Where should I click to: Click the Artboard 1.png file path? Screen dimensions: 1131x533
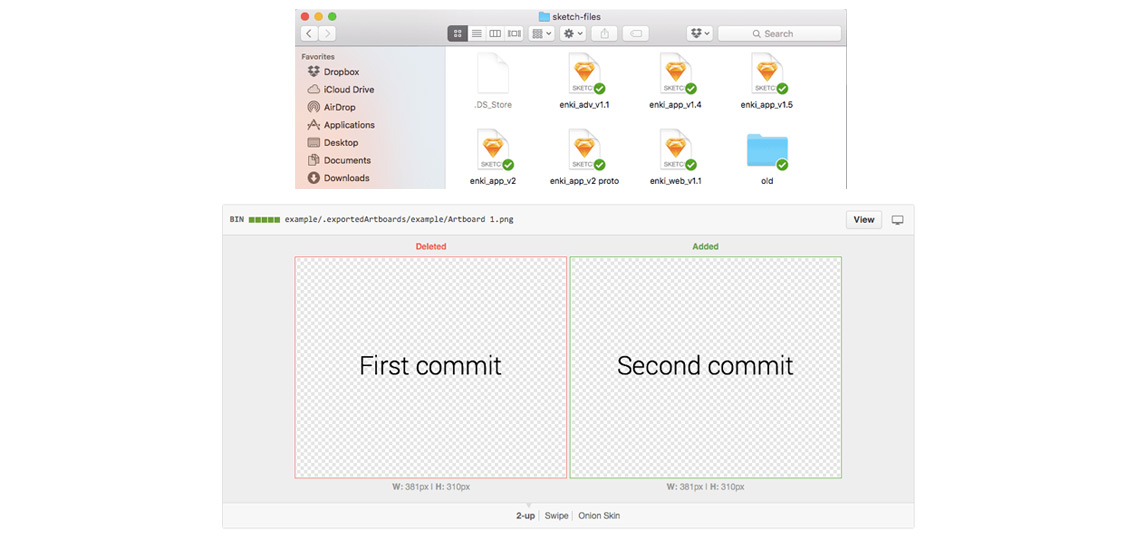tap(399, 220)
